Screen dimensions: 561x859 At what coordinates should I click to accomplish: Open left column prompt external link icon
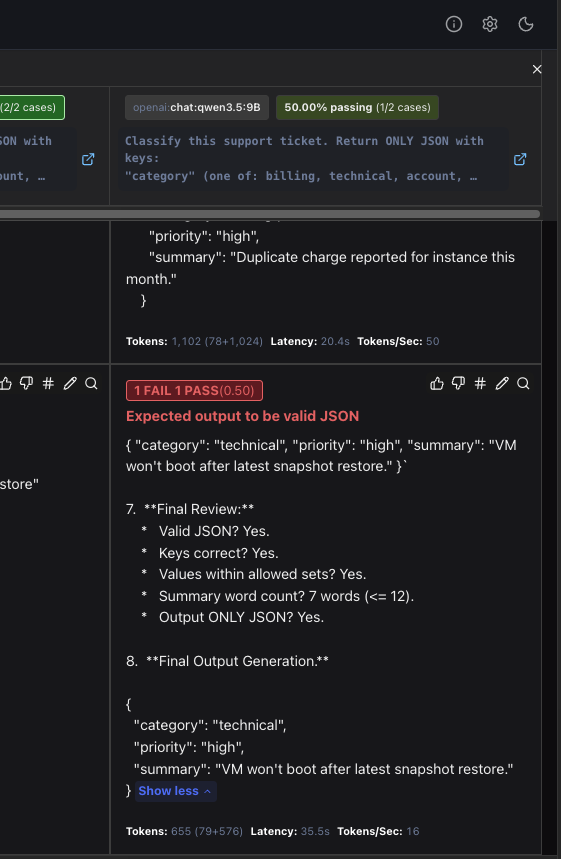coord(88,159)
